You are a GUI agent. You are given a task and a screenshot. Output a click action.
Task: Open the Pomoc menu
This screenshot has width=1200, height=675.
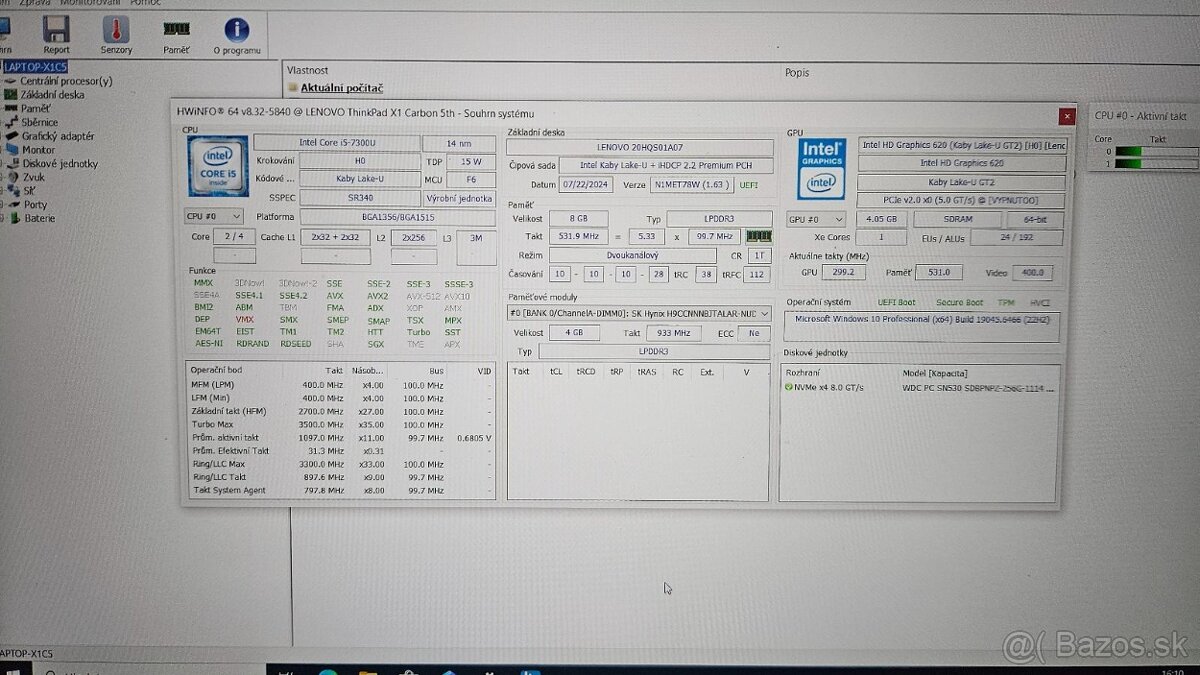tap(146, 2)
